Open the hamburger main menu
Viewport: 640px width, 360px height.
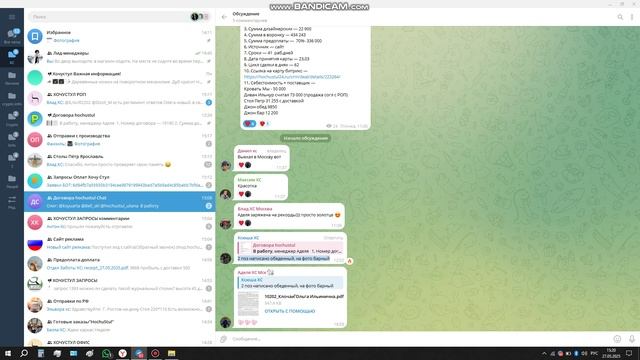tap(12, 17)
